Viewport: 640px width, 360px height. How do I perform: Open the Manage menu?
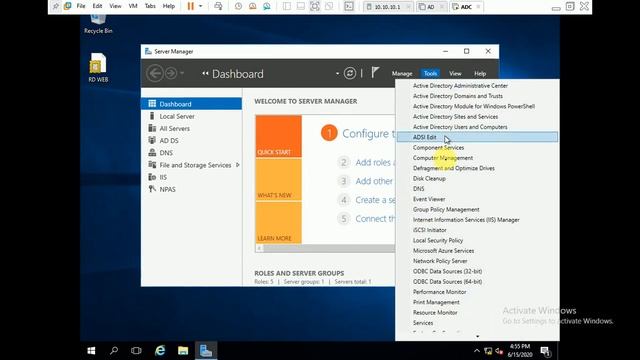click(402, 73)
